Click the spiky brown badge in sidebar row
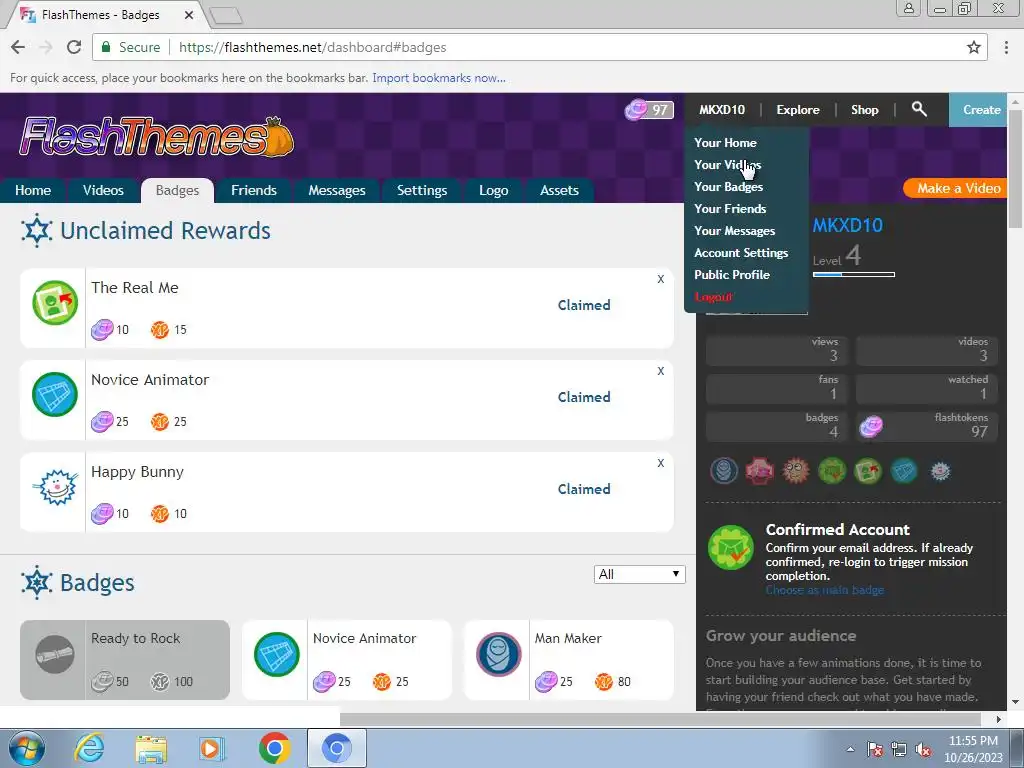This screenshot has height=768, width=1024. click(x=795, y=470)
